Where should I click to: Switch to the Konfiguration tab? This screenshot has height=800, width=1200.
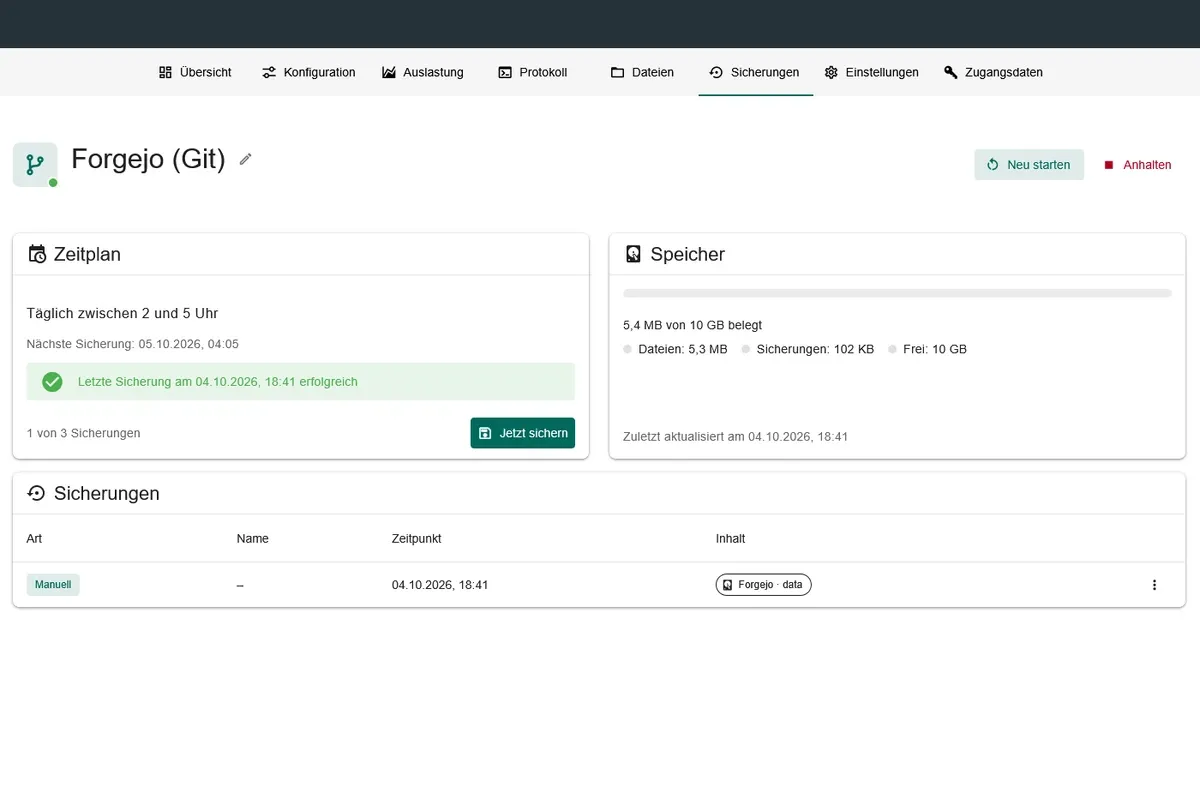(x=308, y=72)
